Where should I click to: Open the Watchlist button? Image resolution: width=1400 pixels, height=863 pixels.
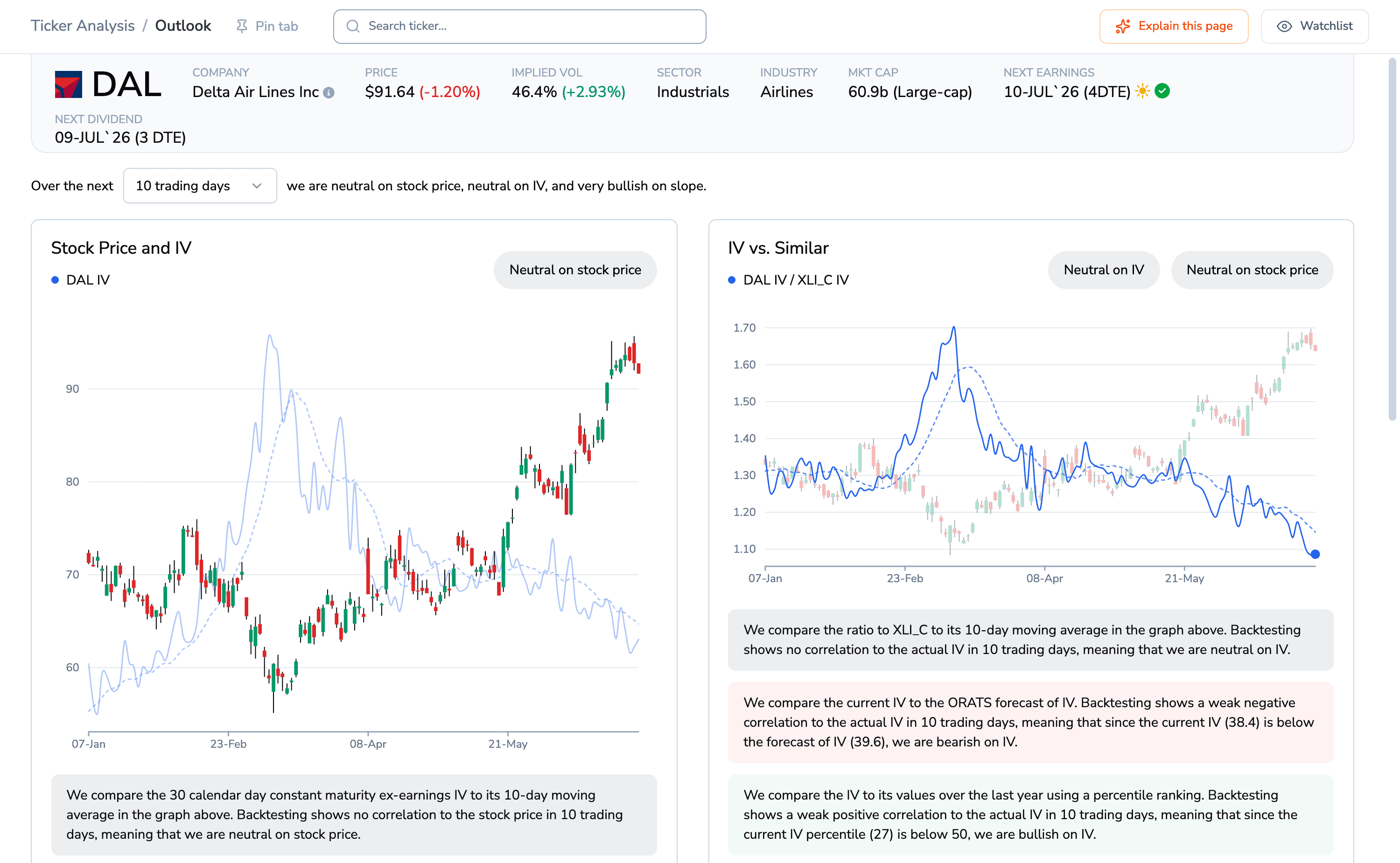point(1314,26)
